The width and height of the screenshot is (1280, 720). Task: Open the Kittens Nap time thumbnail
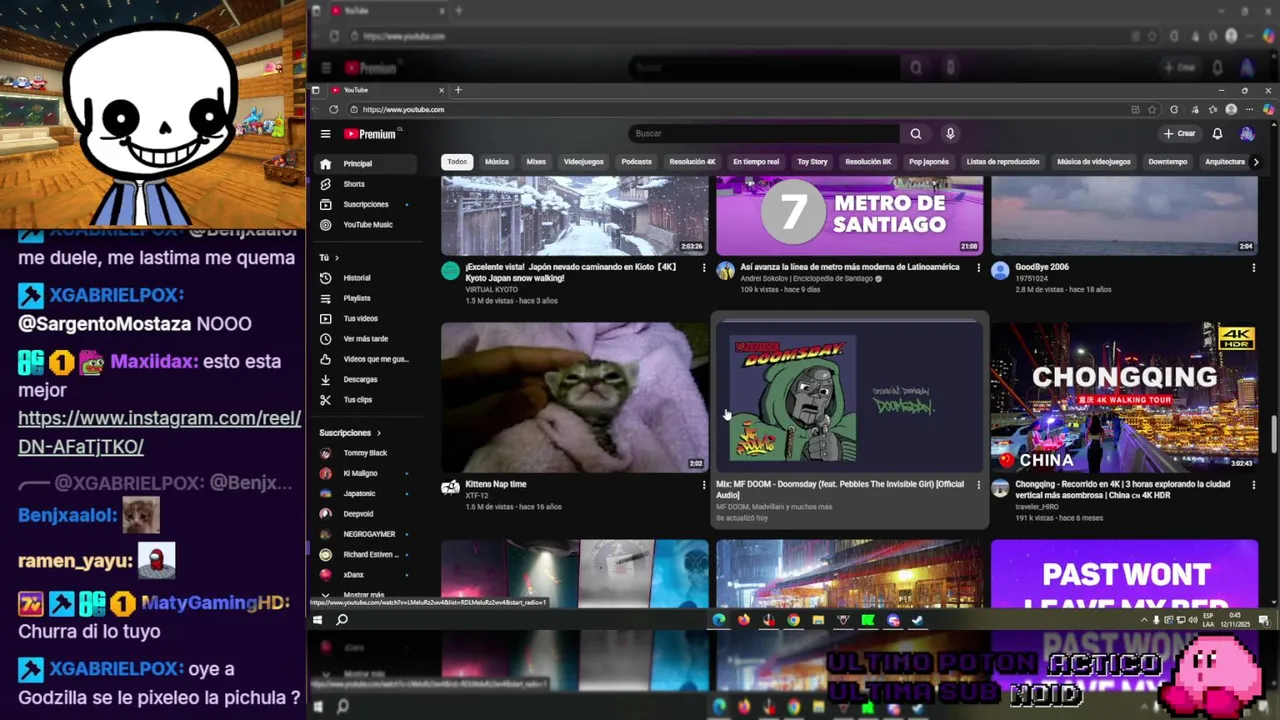pos(575,397)
